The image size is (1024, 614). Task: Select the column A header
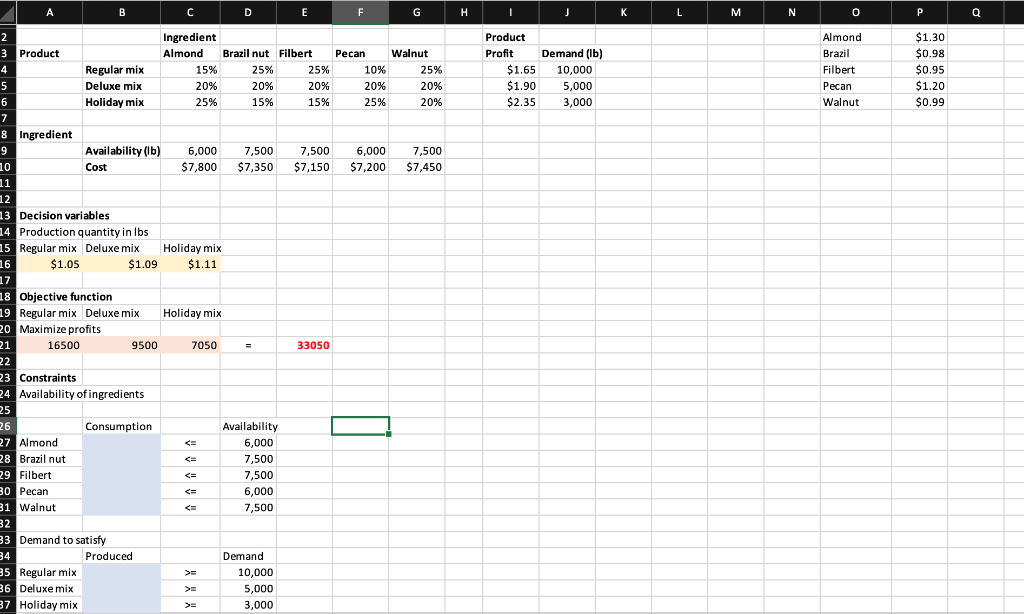tap(50, 12)
